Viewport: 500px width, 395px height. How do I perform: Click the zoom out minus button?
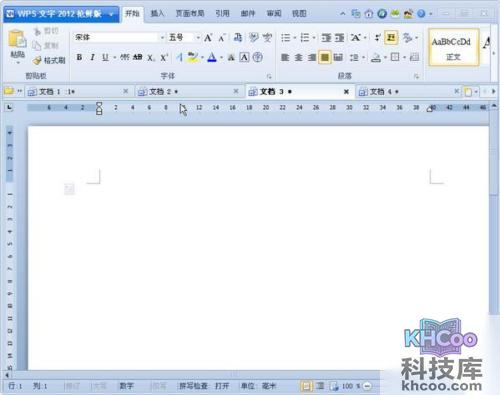point(367,386)
